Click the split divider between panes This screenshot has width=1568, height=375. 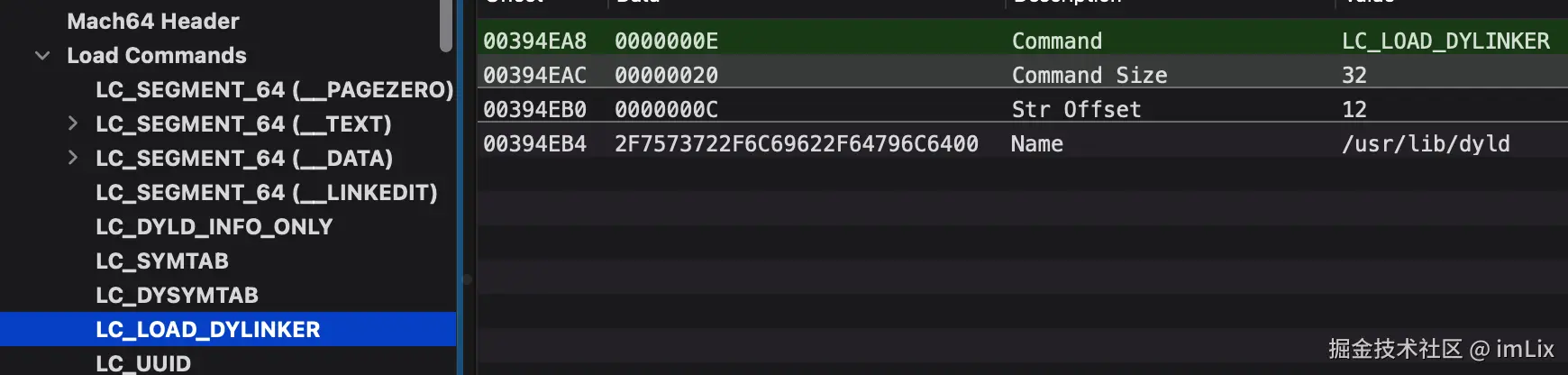tap(467, 187)
